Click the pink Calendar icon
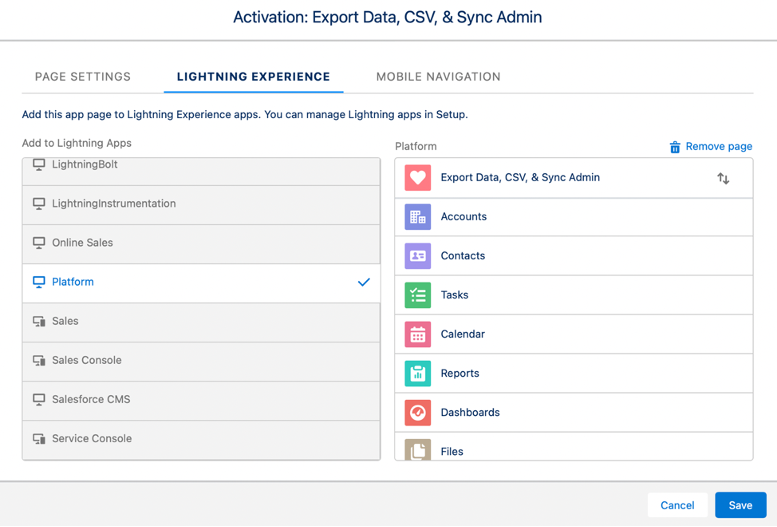The image size is (777, 527). (x=417, y=334)
